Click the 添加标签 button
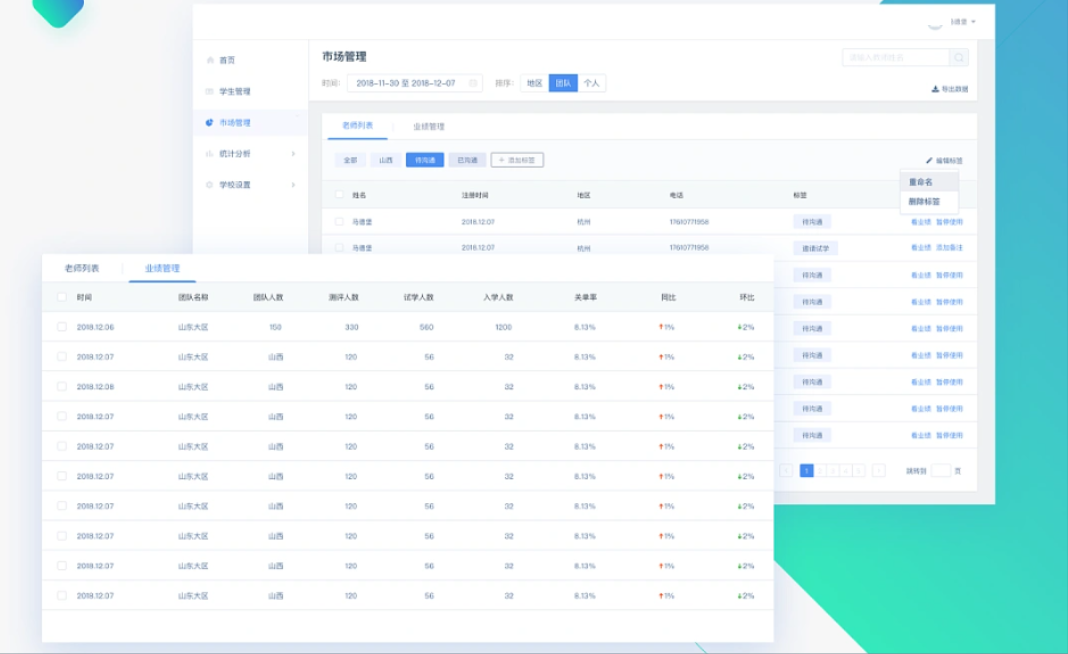This screenshot has height=654, width=1068. tap(517, 160)
